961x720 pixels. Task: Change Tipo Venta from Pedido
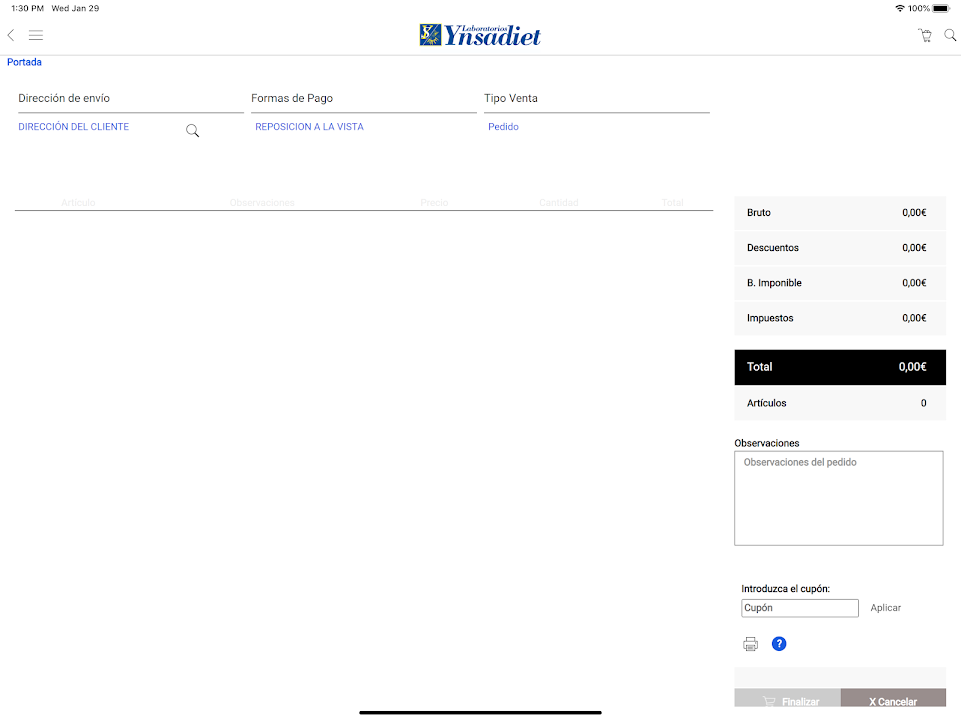(503, 127)
